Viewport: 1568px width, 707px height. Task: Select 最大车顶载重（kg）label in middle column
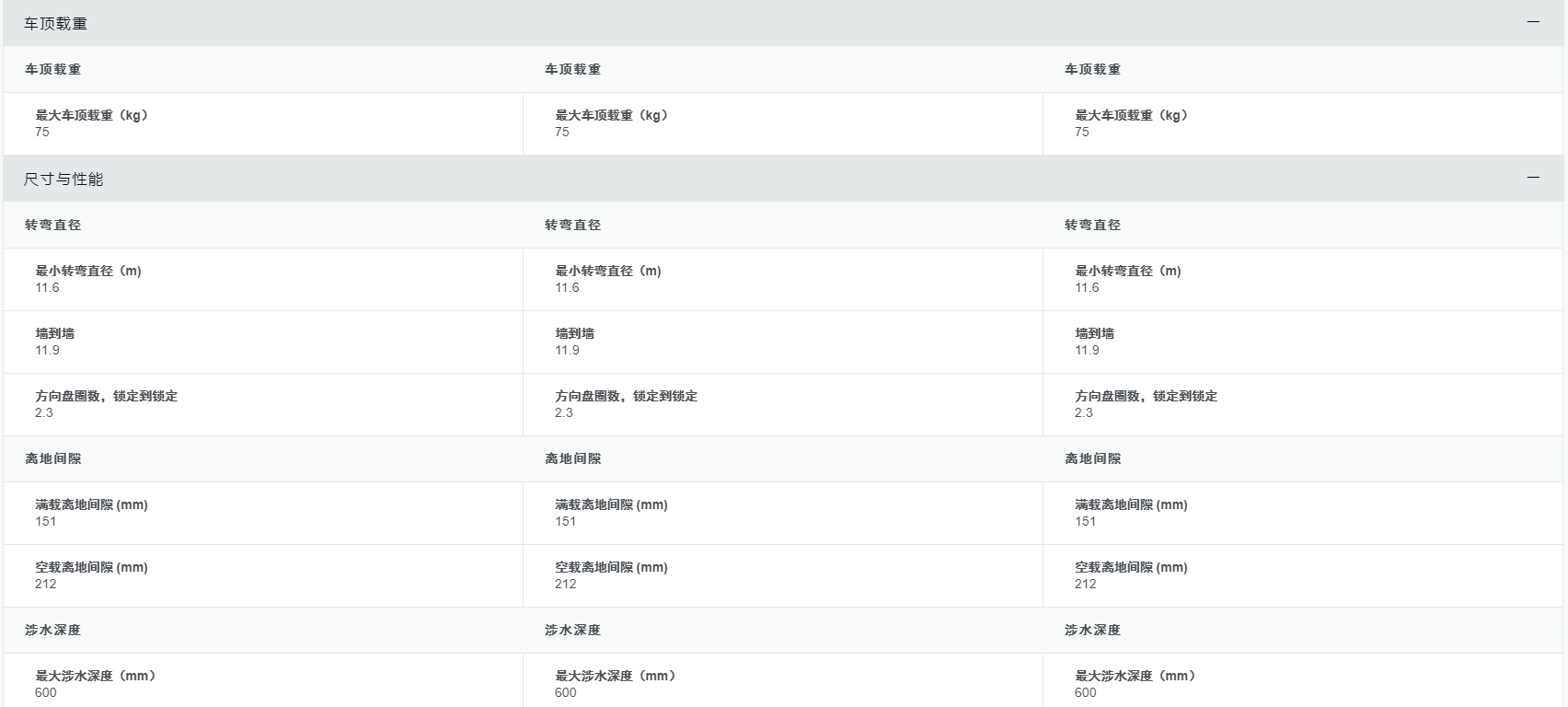612,115
